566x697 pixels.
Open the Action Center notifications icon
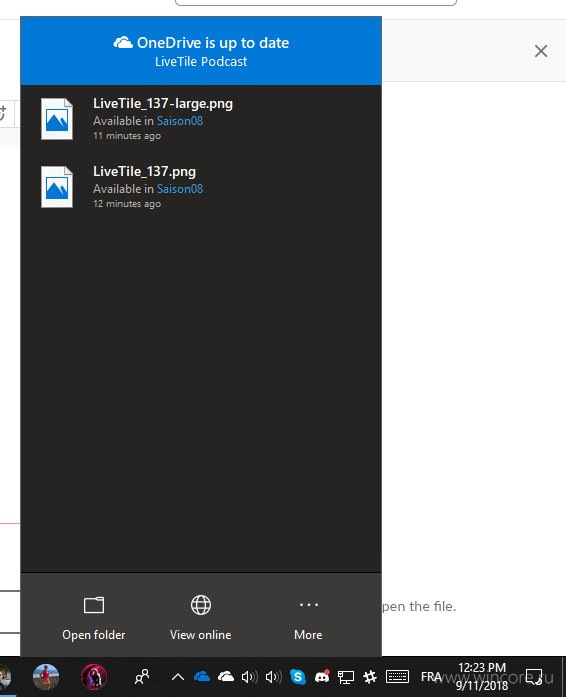pyautogui.click(x=534, y=677)
